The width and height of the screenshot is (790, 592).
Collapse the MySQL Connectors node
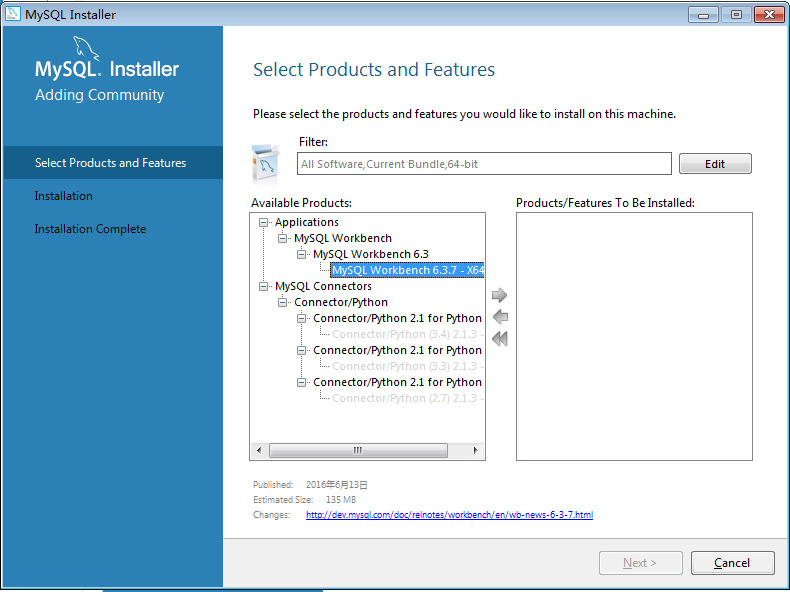click(263, 286)
